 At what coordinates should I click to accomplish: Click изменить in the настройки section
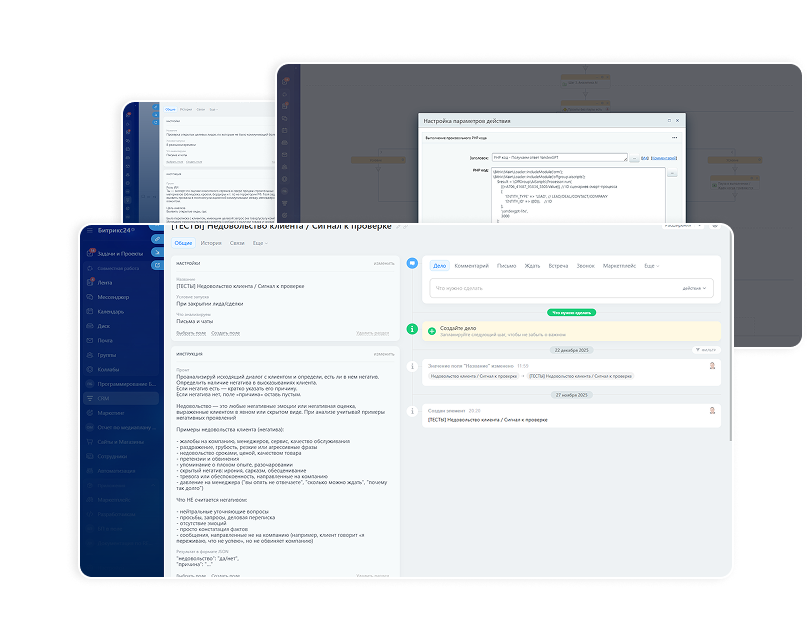click(384, 263)
